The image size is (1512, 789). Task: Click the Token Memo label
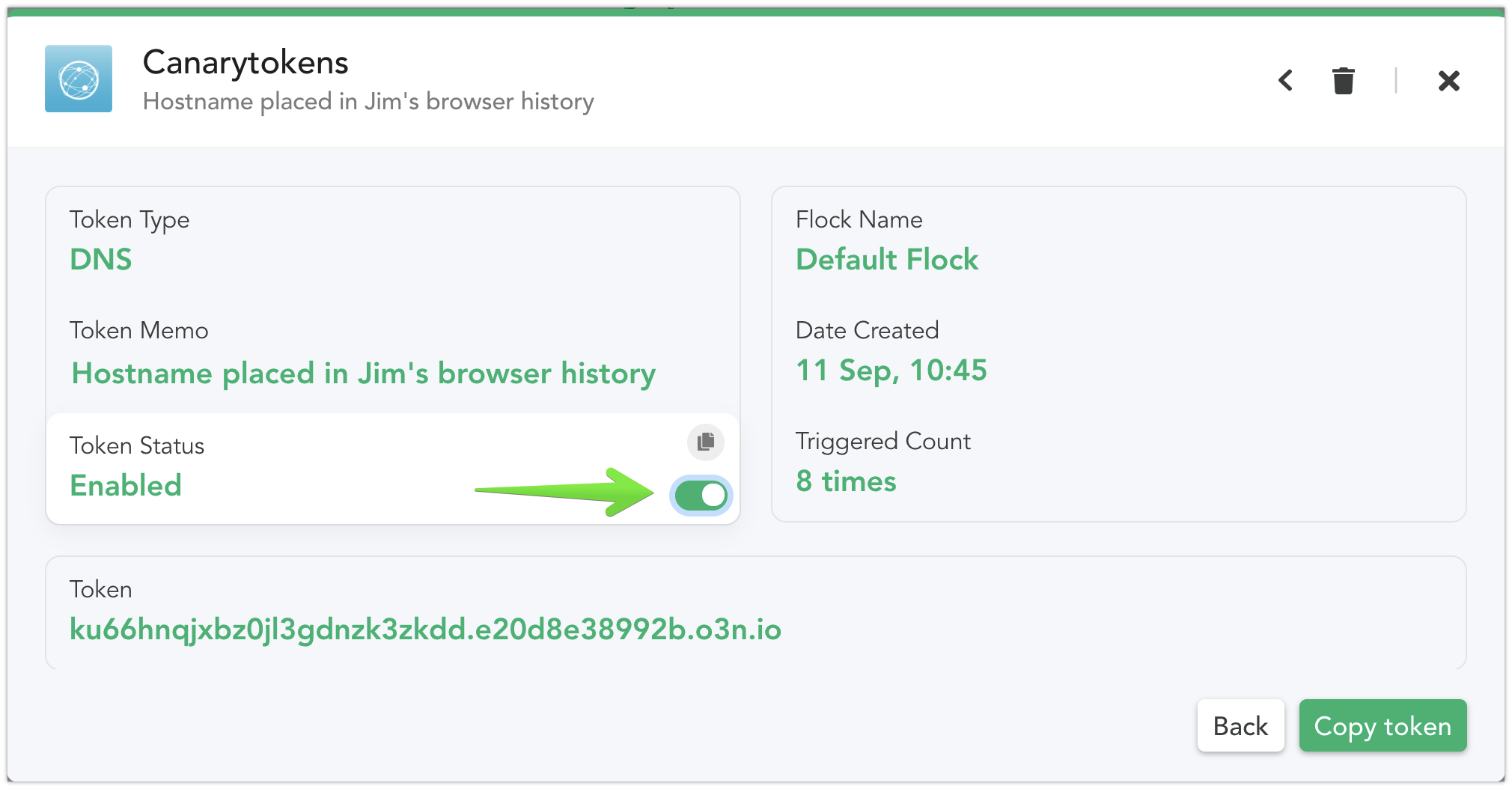point(139,330)
